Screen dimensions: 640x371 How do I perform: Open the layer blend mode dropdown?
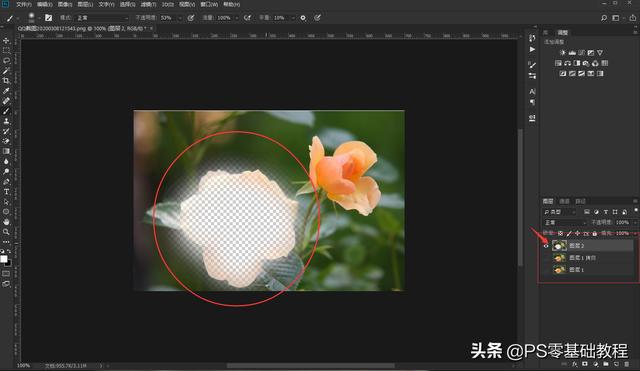[x=564, y=222]
